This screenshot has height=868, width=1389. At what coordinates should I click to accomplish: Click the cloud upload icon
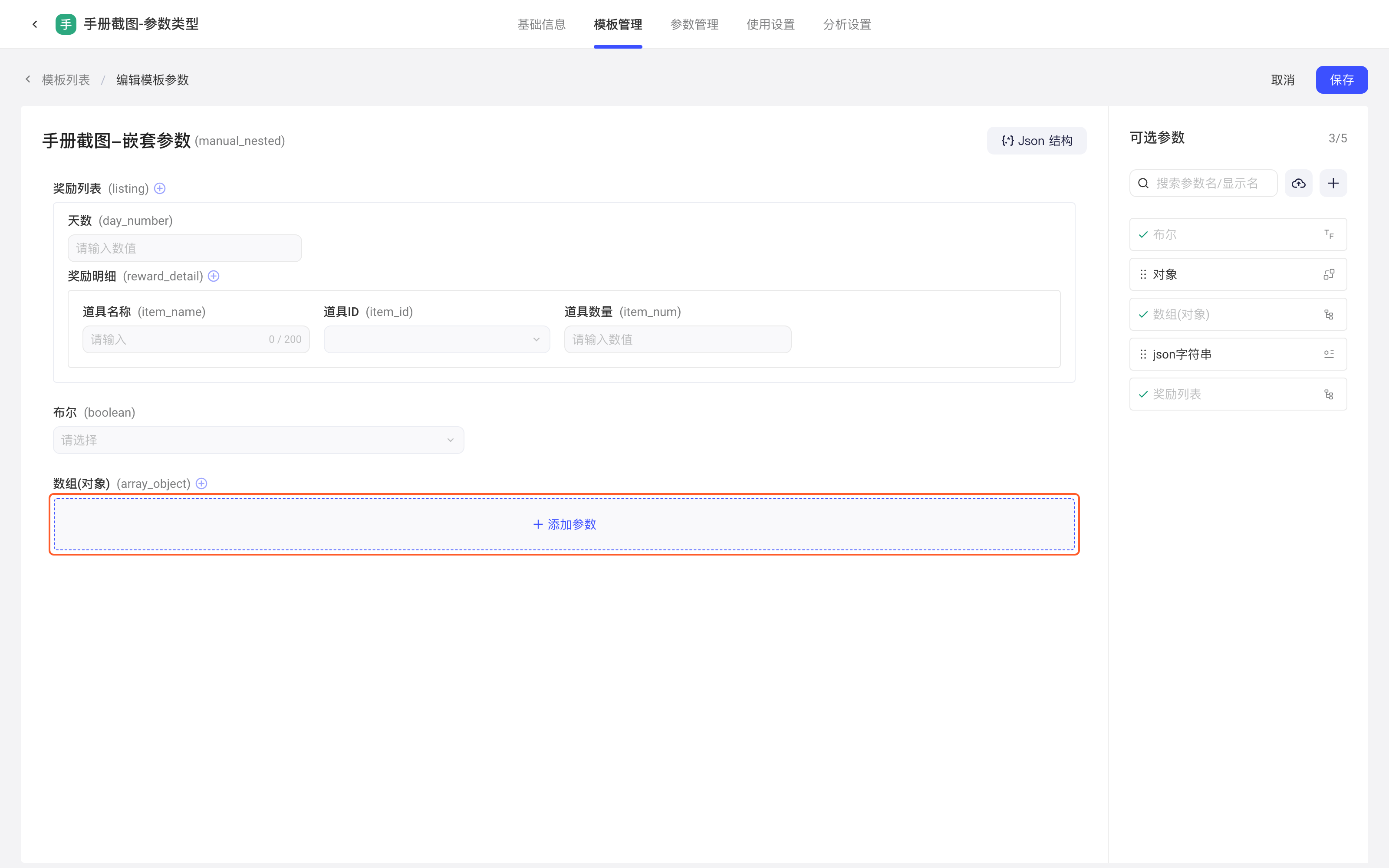(1298, 183)
